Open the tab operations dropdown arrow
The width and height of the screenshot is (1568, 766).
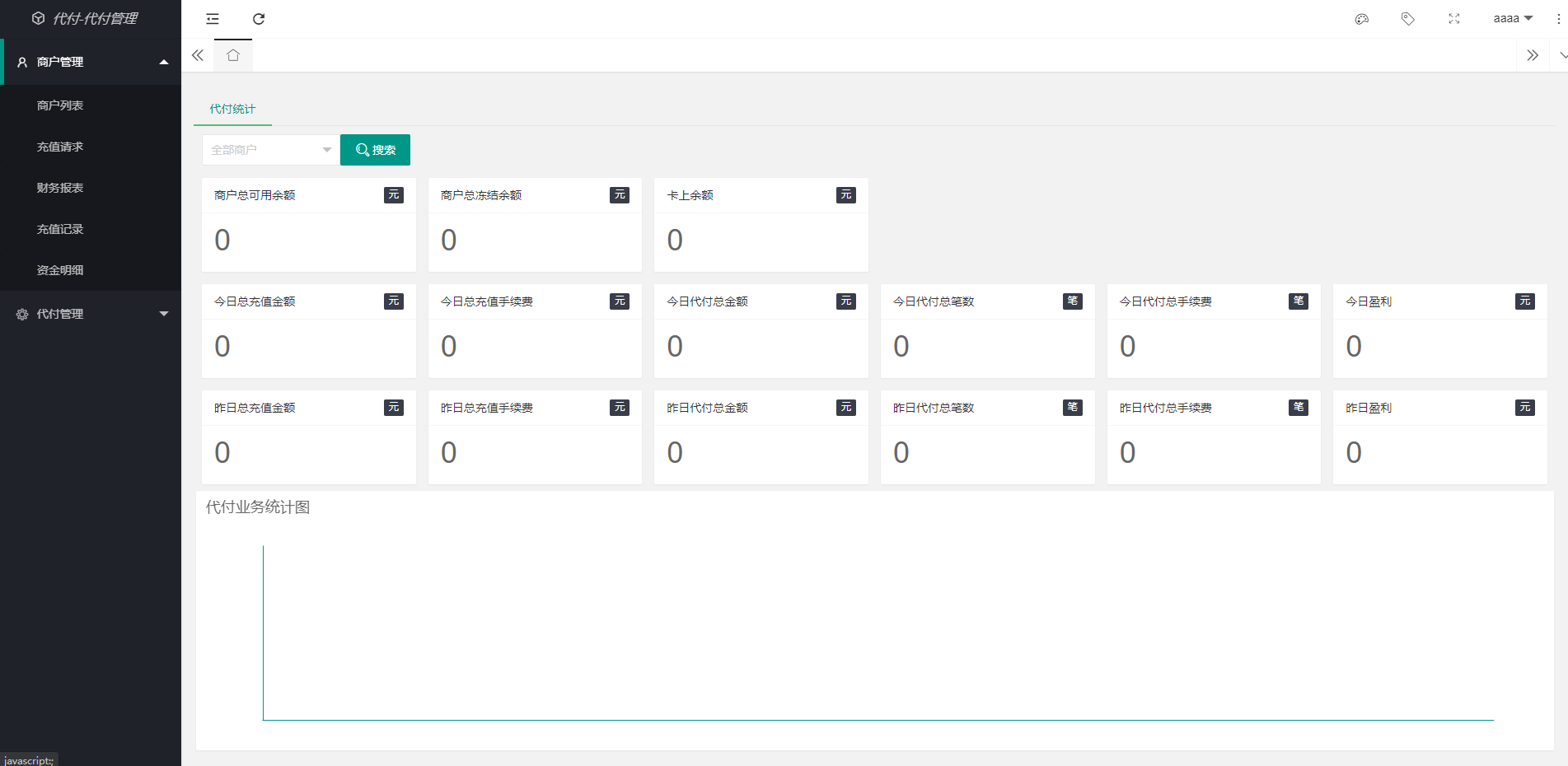coord(1562,55)
